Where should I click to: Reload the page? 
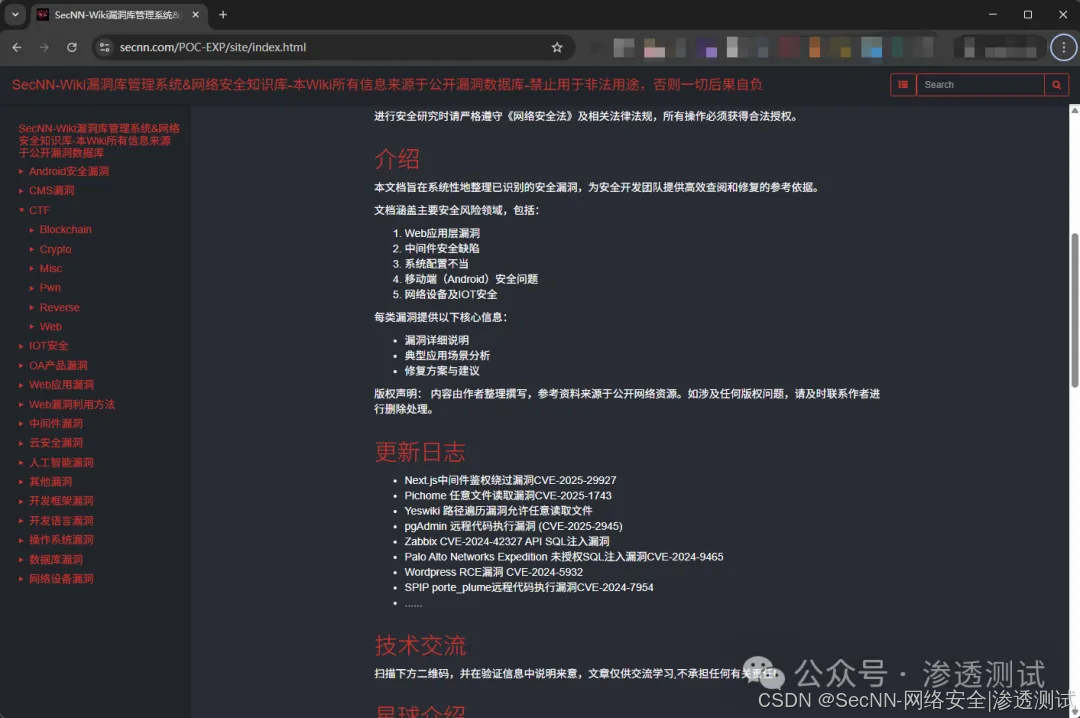(x=71, y=47)
